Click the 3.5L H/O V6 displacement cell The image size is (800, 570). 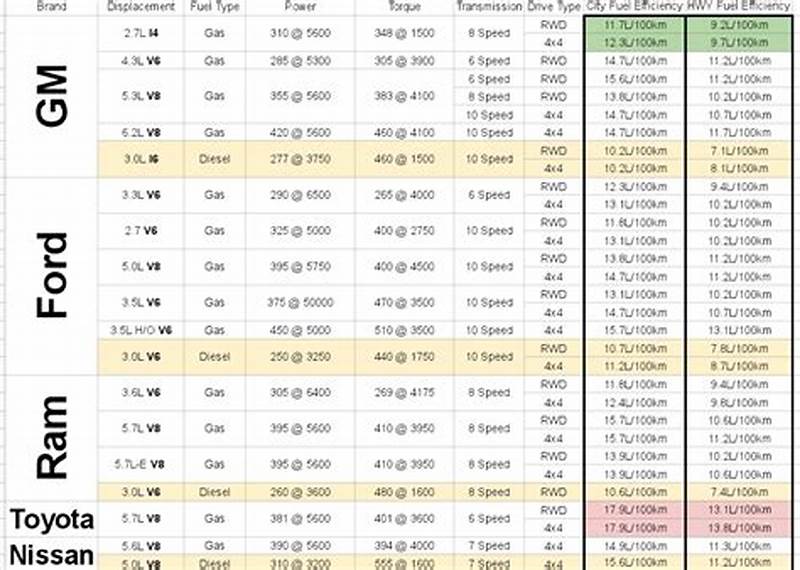coord(141,330)
